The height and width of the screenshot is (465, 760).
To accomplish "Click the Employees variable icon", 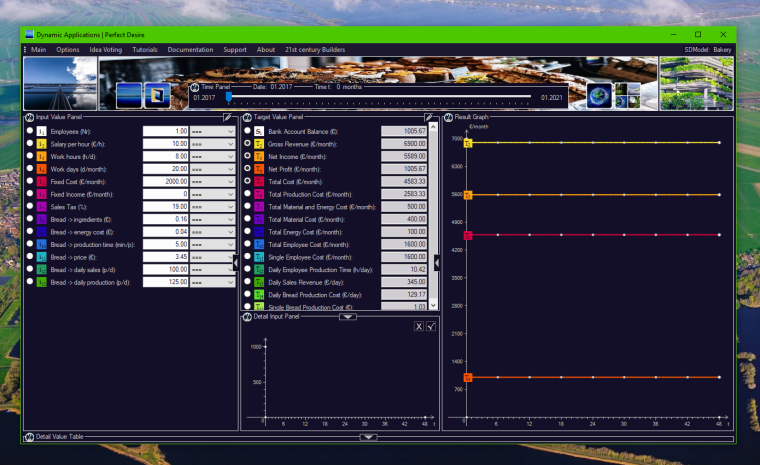I will 42,131.
